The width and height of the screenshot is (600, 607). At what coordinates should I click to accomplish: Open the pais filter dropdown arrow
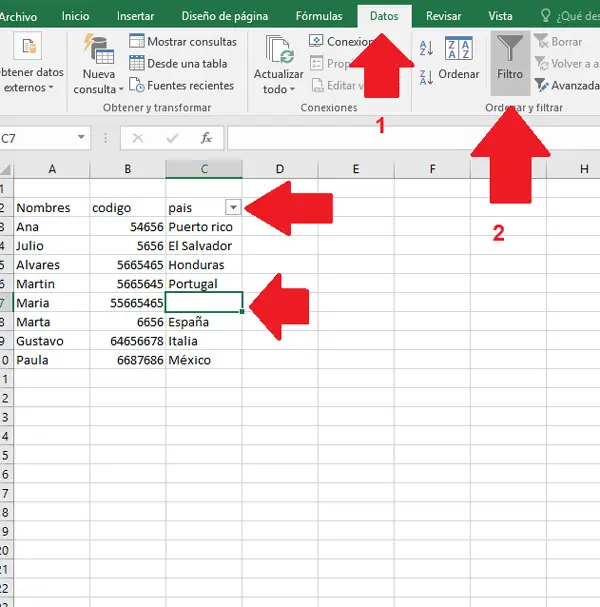[x=233, y=207]
